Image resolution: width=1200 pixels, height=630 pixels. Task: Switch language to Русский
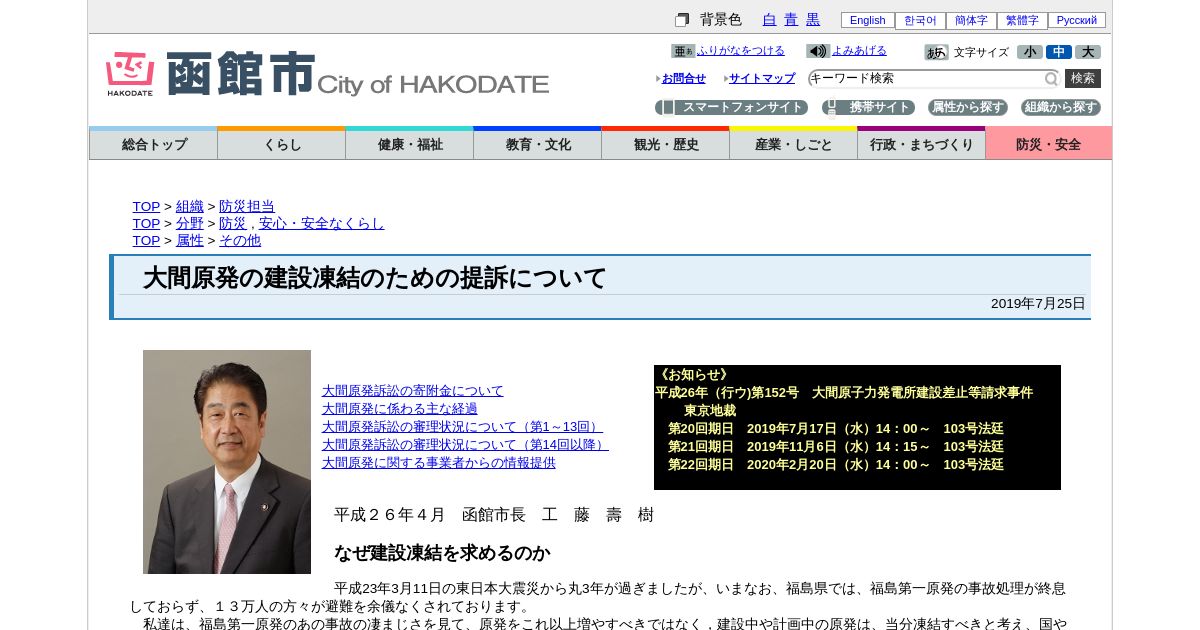[x=1077, y=20]
